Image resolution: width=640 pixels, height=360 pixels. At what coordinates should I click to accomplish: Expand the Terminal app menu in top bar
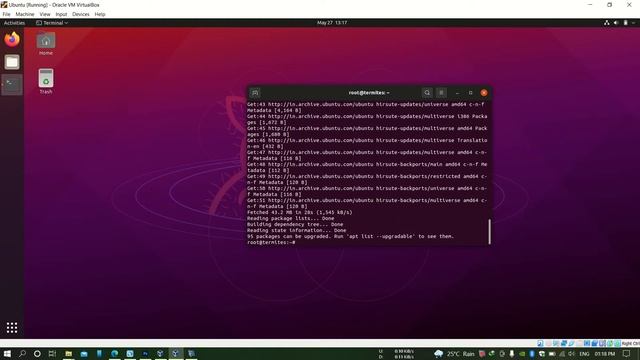[52, 23]
